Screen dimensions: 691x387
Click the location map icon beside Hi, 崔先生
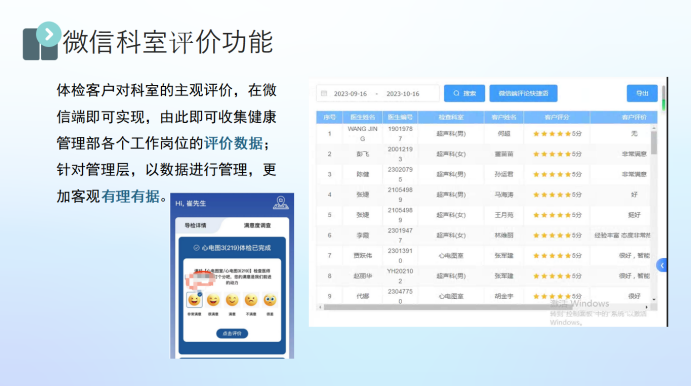click(x=281, y=203)
